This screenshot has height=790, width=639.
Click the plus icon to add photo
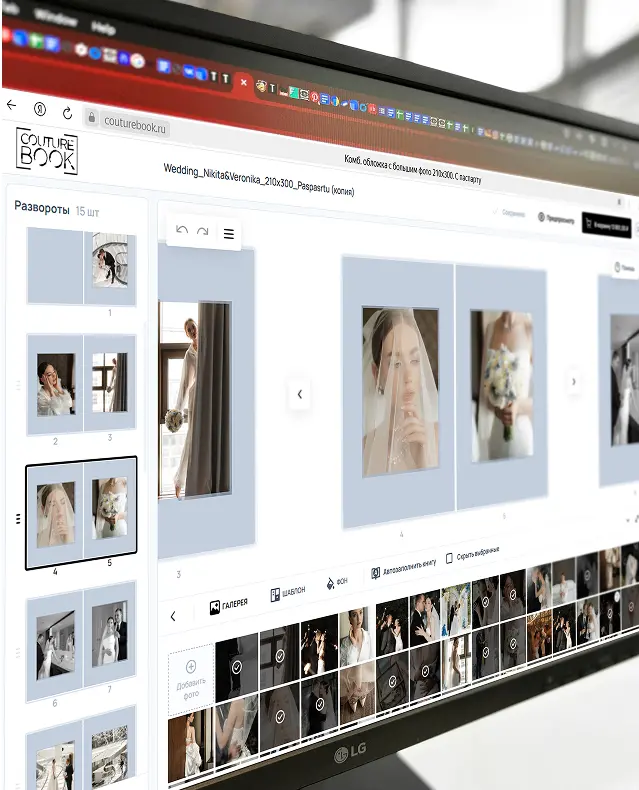(191, 666)
